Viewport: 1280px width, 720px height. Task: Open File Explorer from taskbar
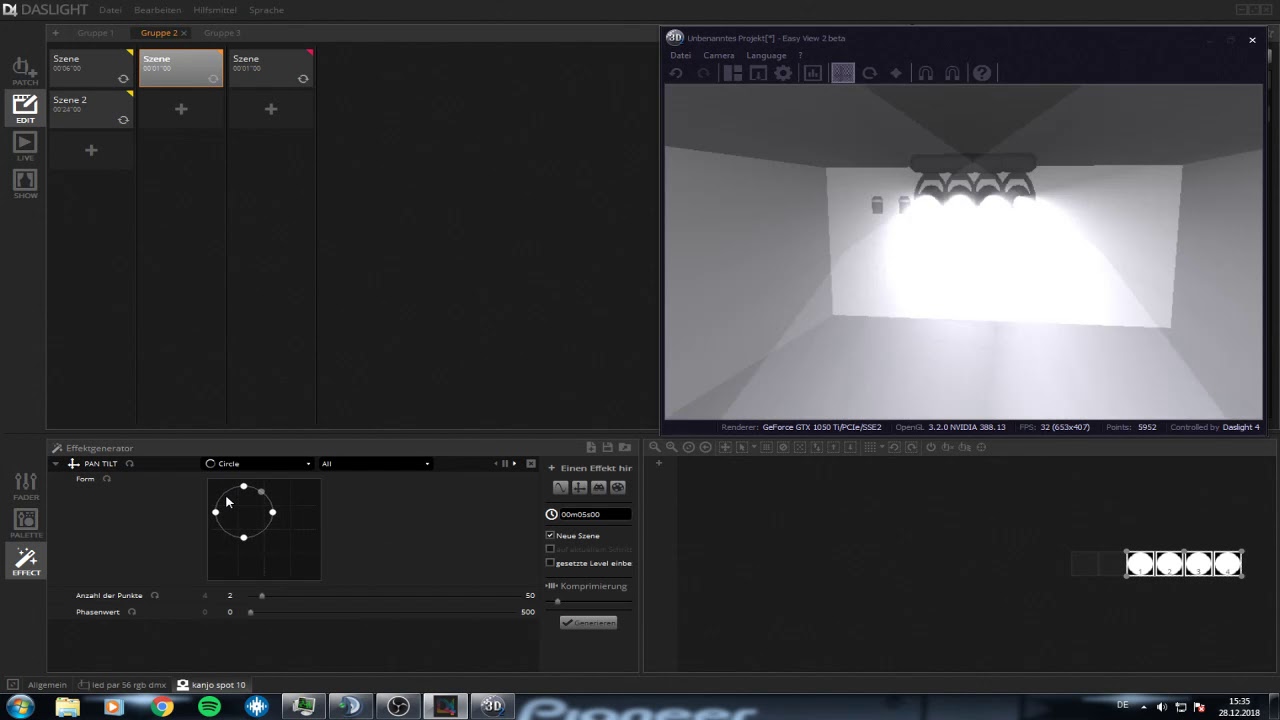pos(67,707)
